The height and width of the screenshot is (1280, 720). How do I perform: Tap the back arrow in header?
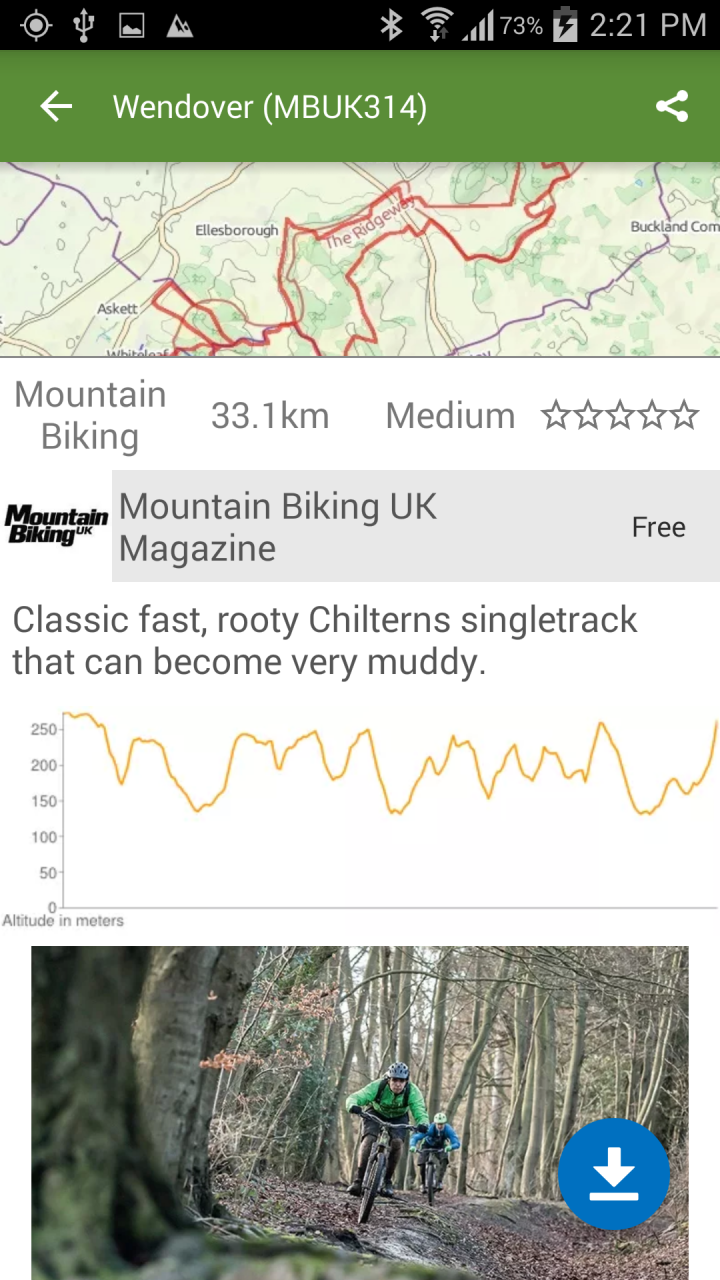56,106
